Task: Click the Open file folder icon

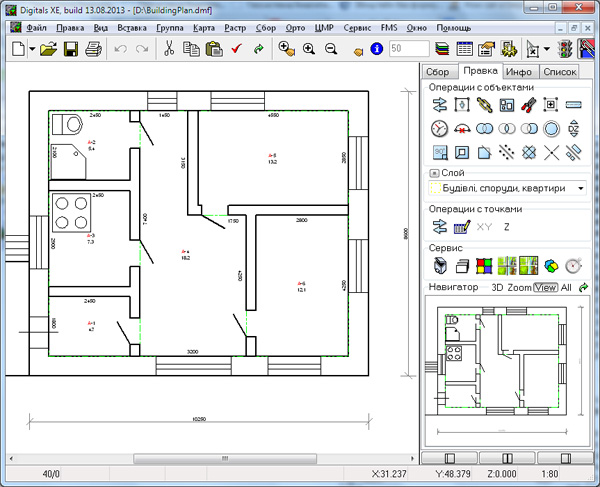Action: [48, 48]
